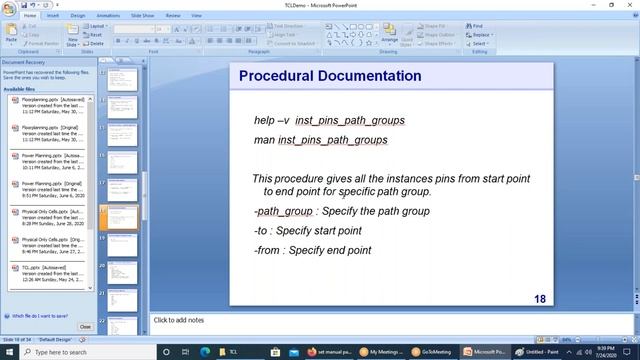Click the spell check icon in status bar
640x360 pixels.
coord(82,340)
